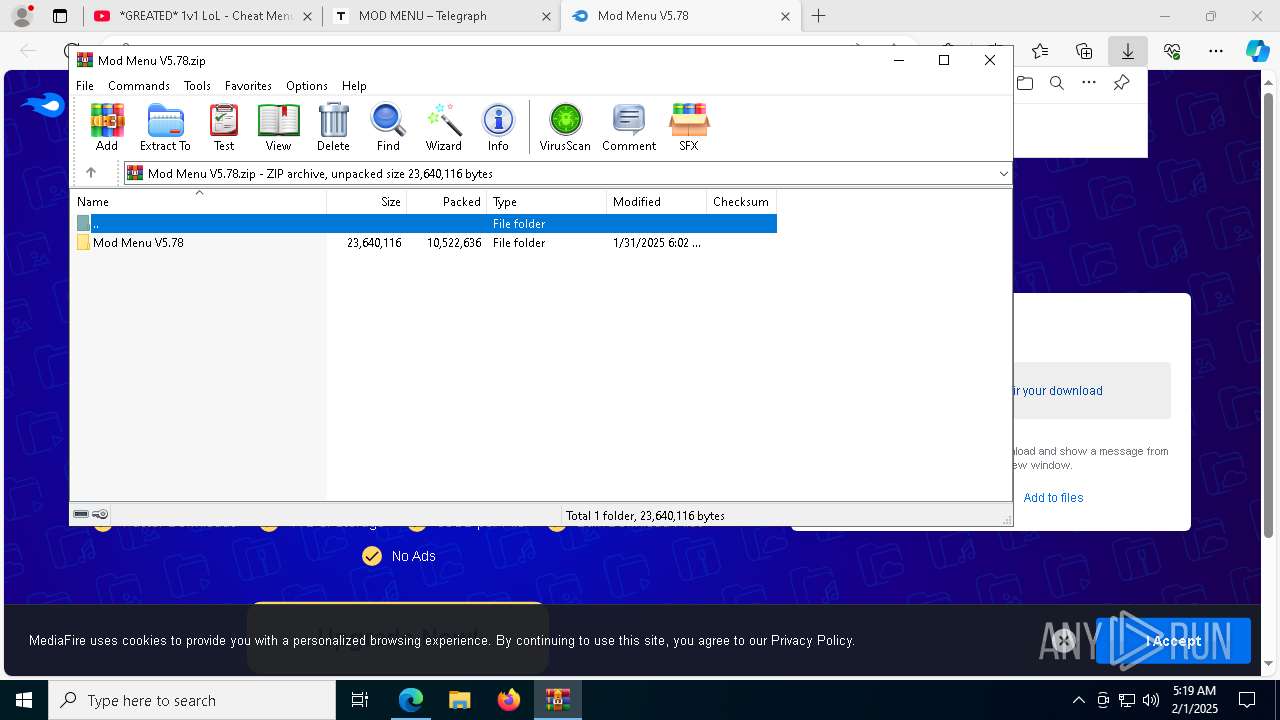Open Edge favorites star icon

pyautogui.click(x=1040, y=51)
